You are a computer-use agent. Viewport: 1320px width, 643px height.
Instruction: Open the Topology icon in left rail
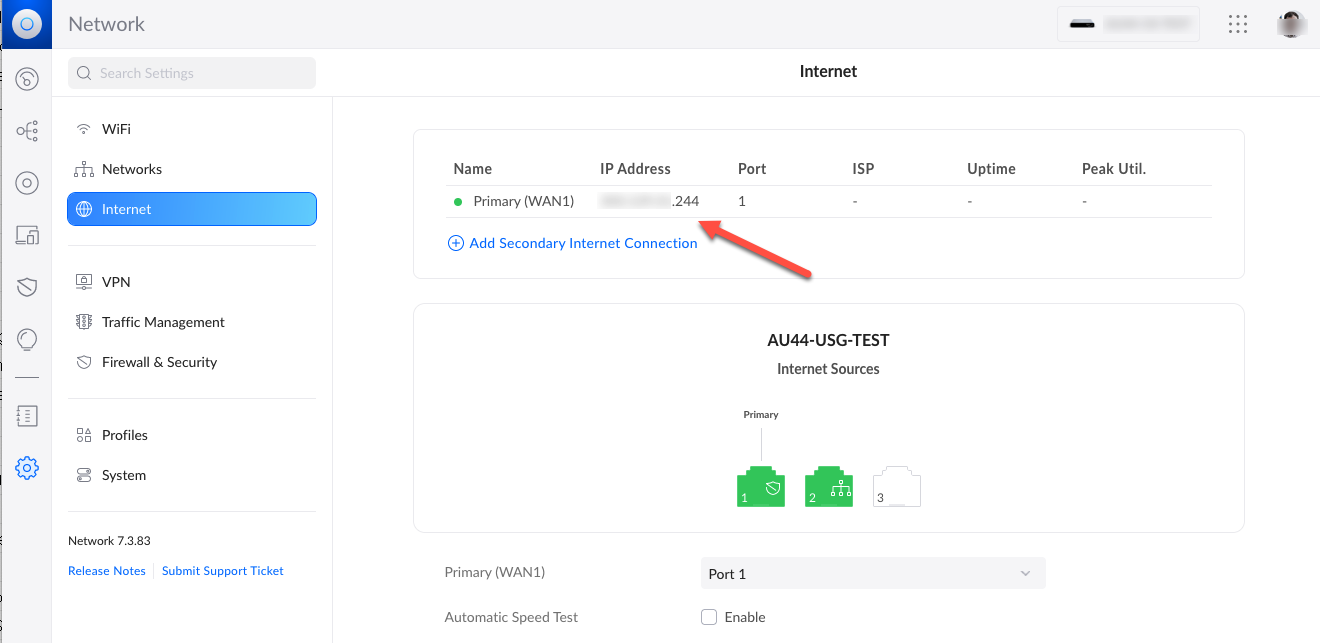(27, 131)
